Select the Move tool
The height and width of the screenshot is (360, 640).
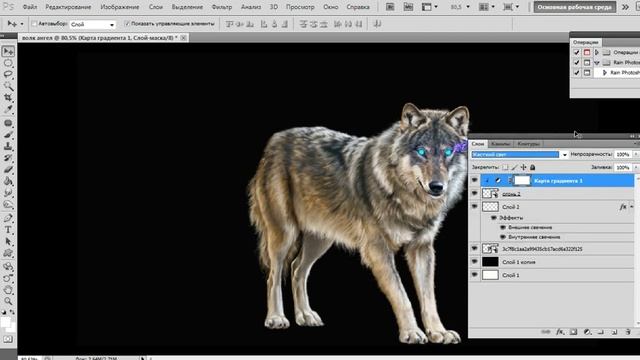pos(8,51)
